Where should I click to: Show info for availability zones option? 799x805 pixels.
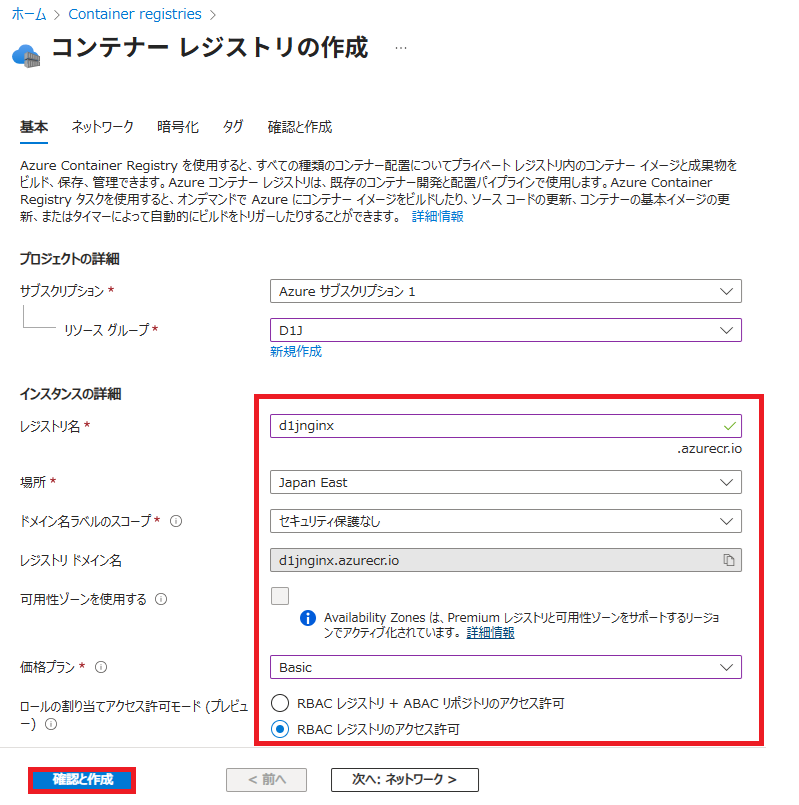click(x=162, y=599)
